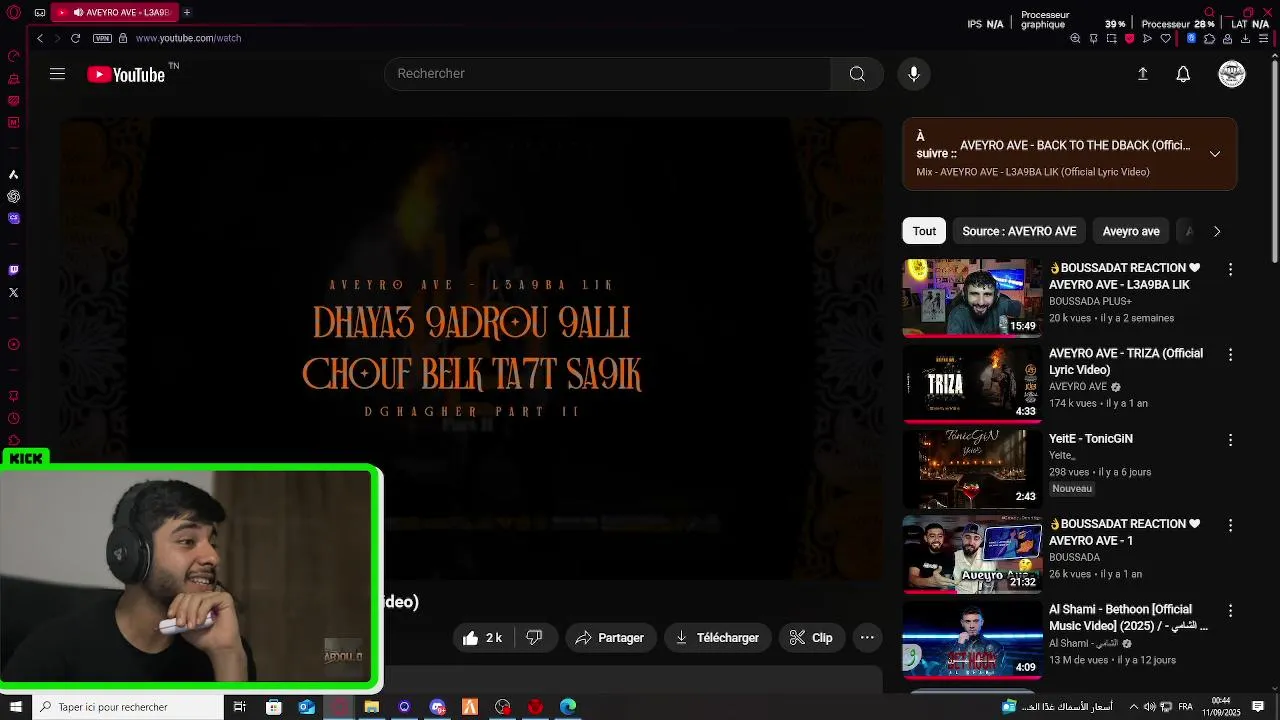Click the search magnifier button
1280x720 pixels.
(857, 74)
